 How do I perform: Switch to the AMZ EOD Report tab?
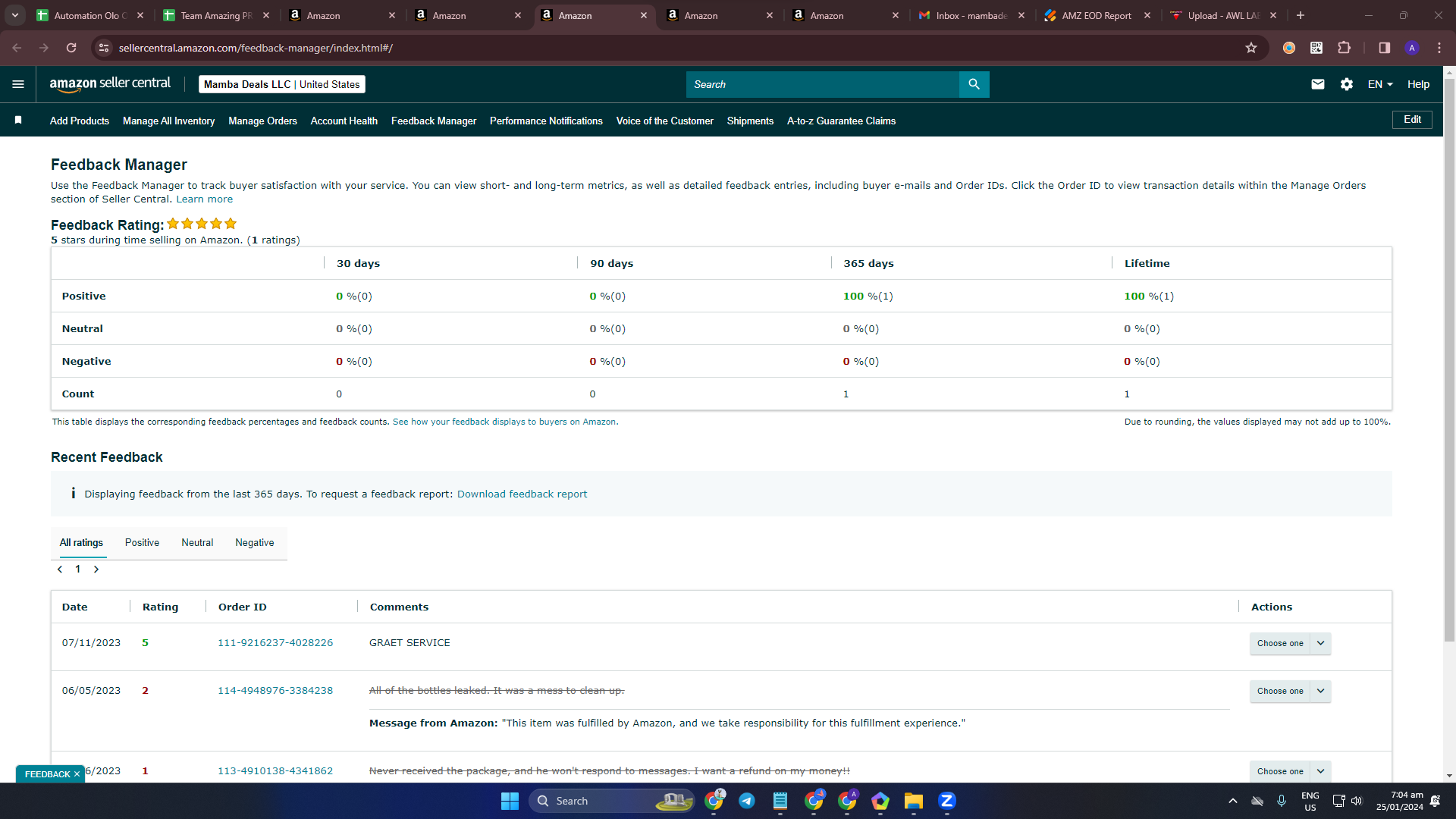click(1097, 15)
